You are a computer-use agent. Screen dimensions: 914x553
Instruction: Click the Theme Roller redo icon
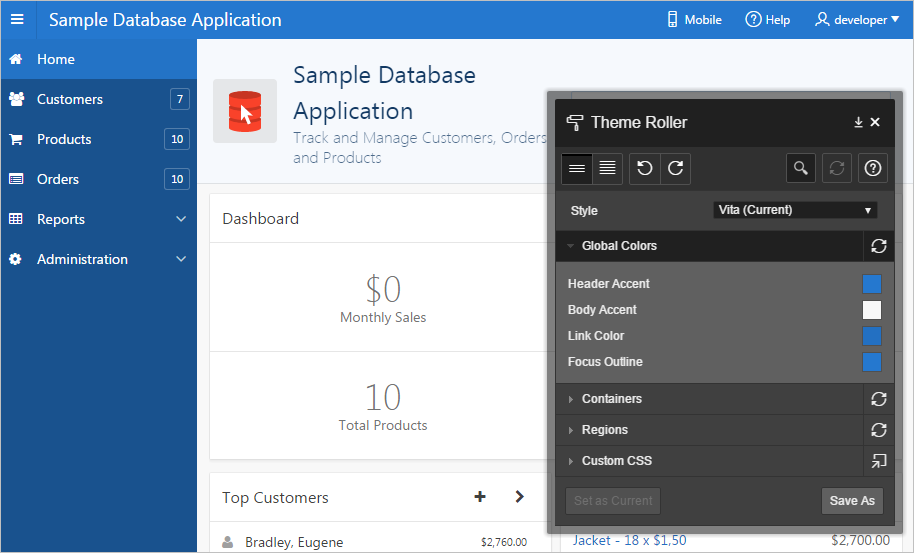[x=676, y=169]
